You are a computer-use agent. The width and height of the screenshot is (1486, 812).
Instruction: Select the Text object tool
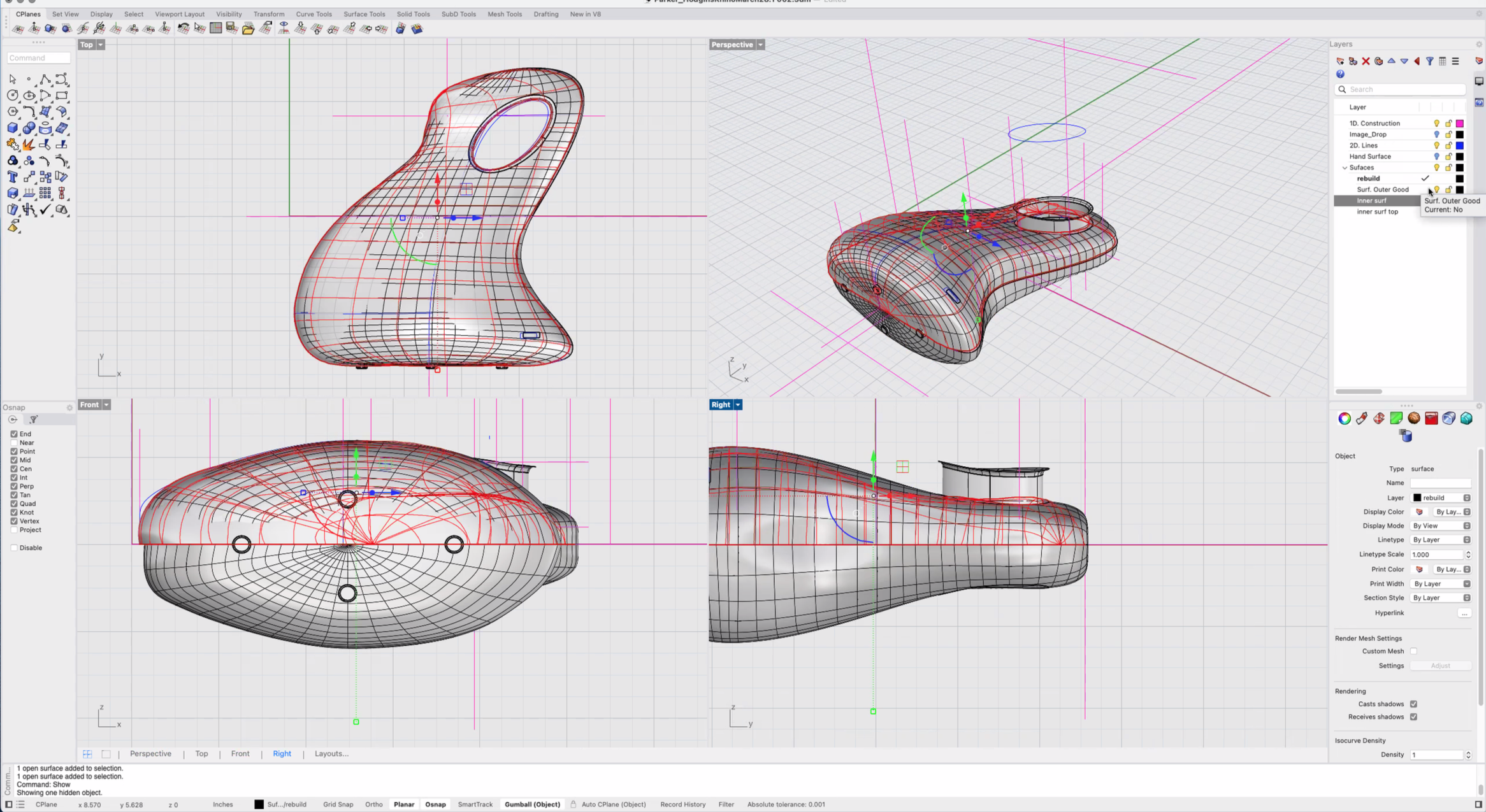pos(12,177)
